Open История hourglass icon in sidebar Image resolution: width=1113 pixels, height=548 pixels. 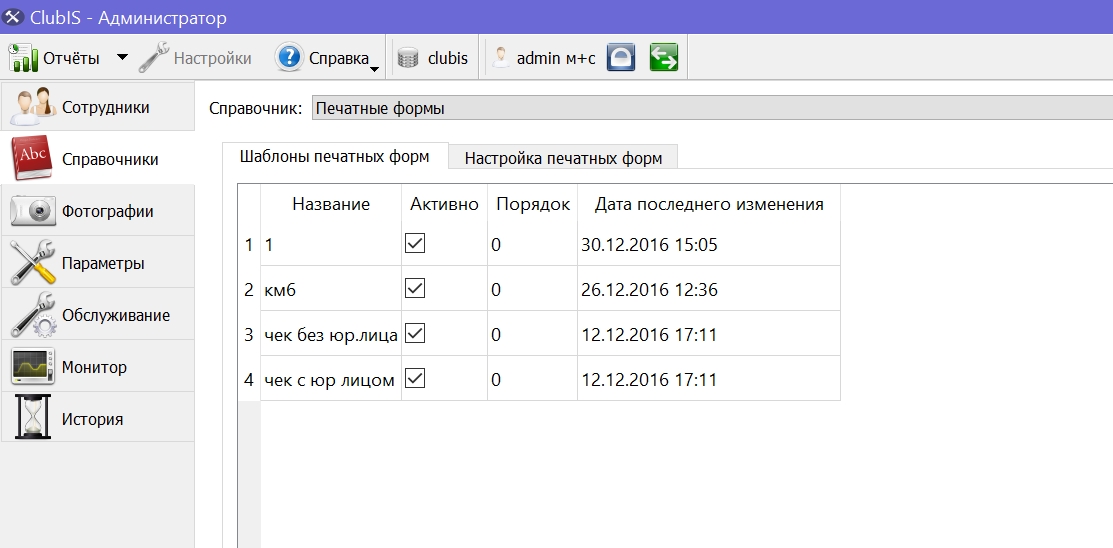click(x=33, y=418)
